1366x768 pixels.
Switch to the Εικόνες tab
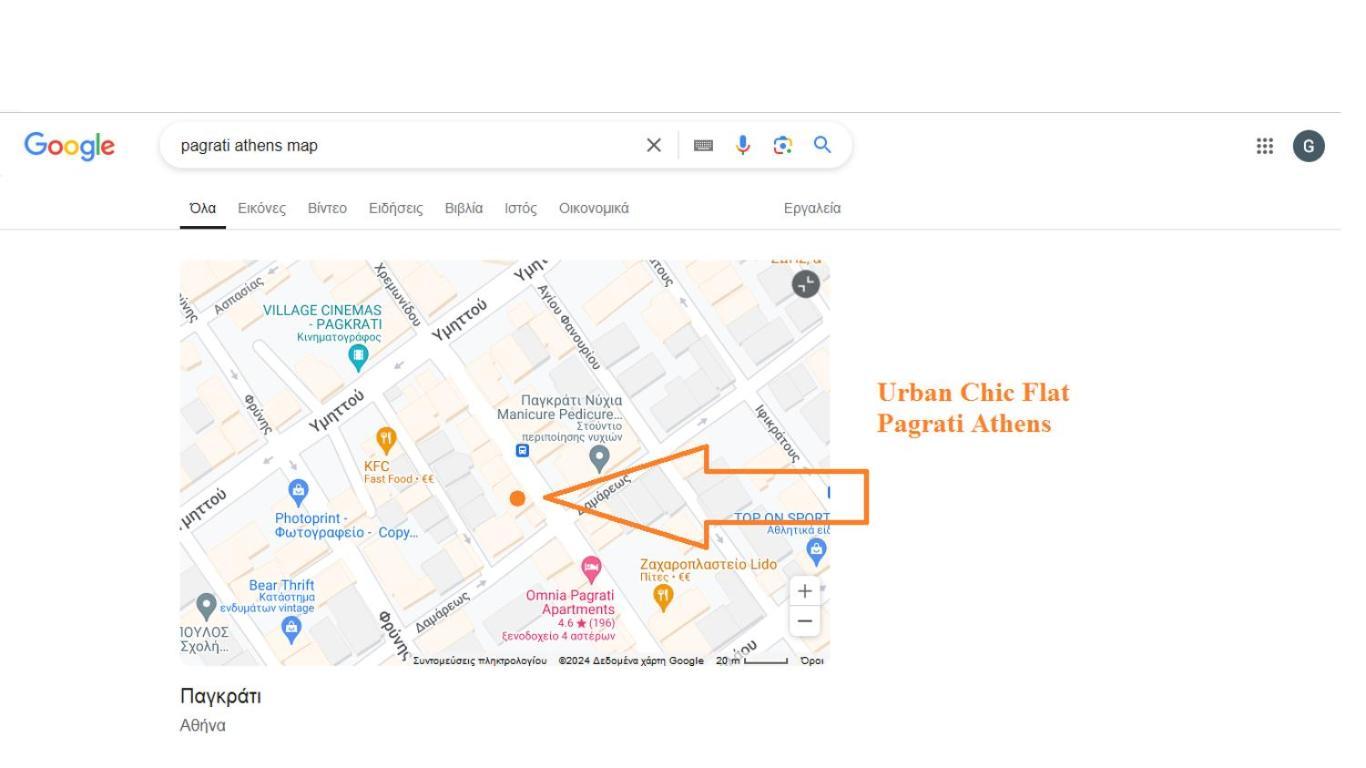(x=262, y=208)
